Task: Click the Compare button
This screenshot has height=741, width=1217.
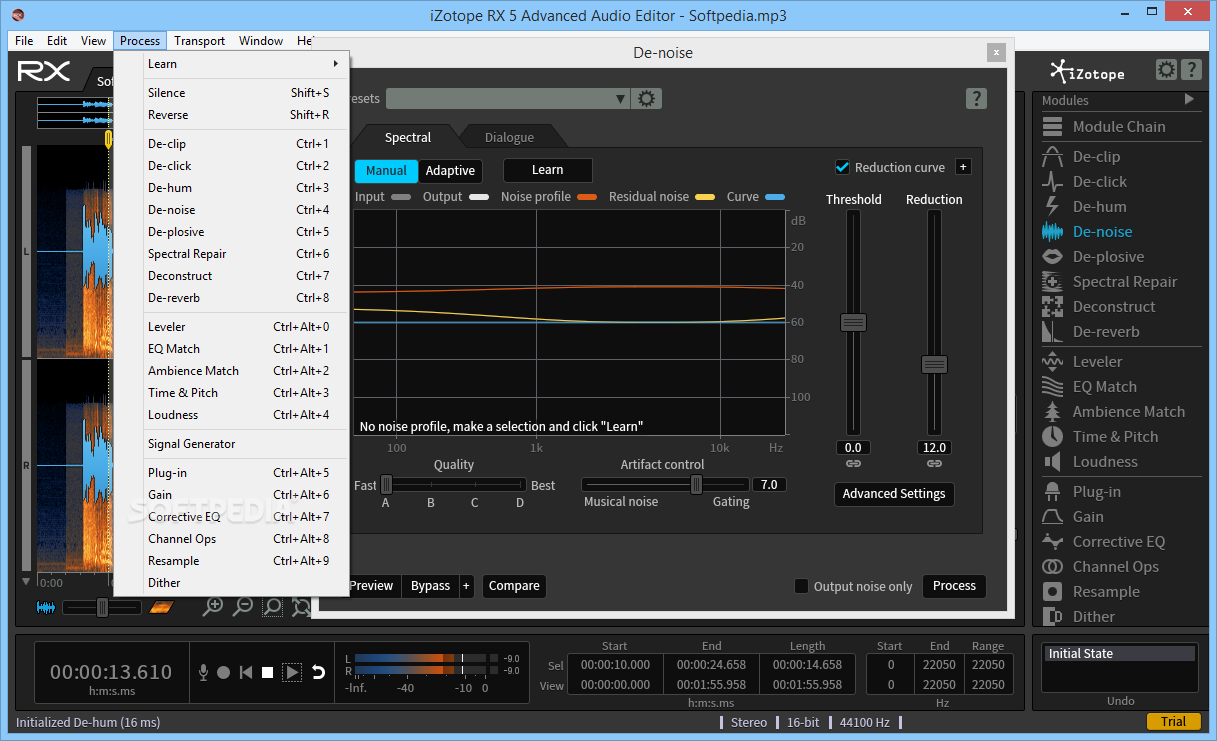Action: [514, 586]
